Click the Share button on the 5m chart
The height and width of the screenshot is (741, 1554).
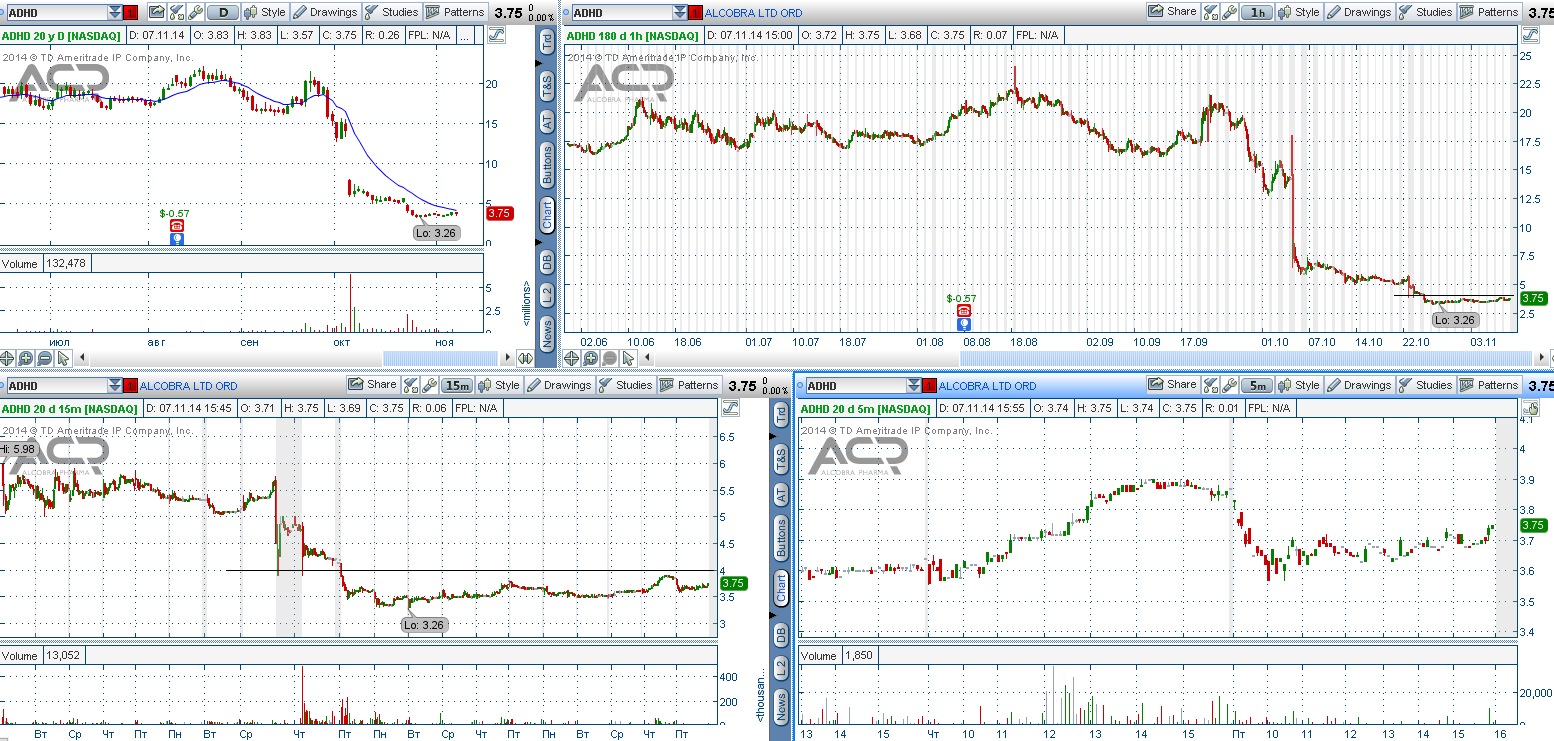click(1172, 385)
